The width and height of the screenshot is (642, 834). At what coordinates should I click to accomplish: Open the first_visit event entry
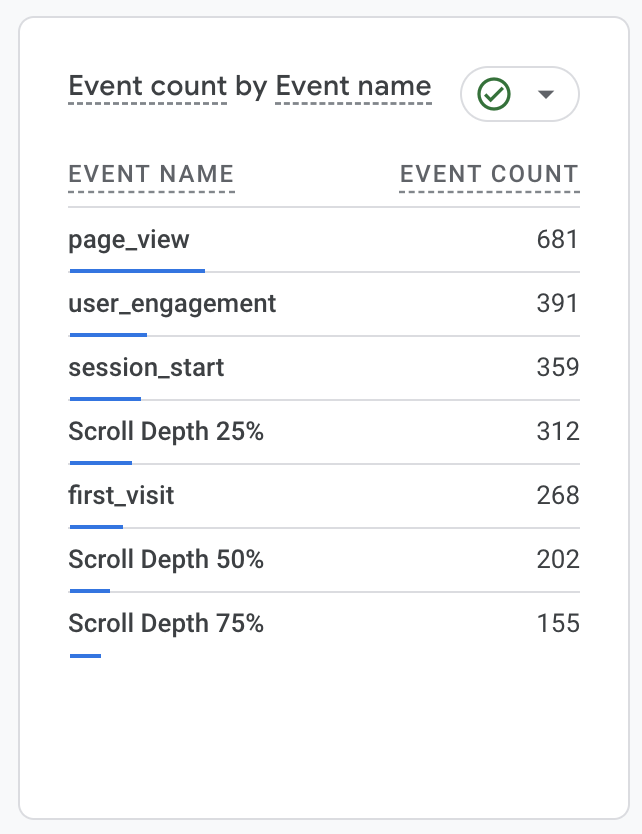click(121, 496)
